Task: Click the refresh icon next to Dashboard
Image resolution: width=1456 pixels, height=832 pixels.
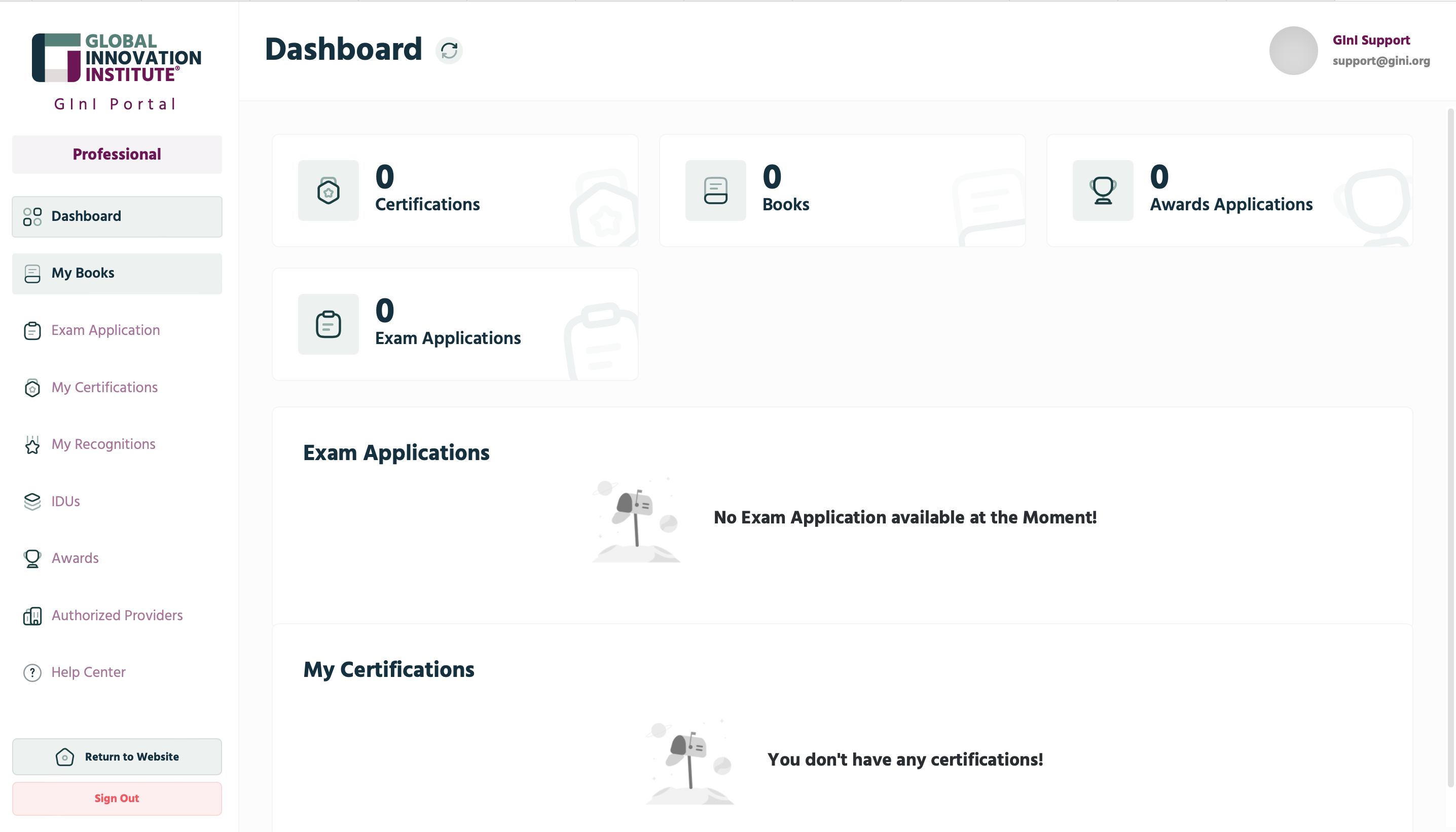Action: point(449,50)
